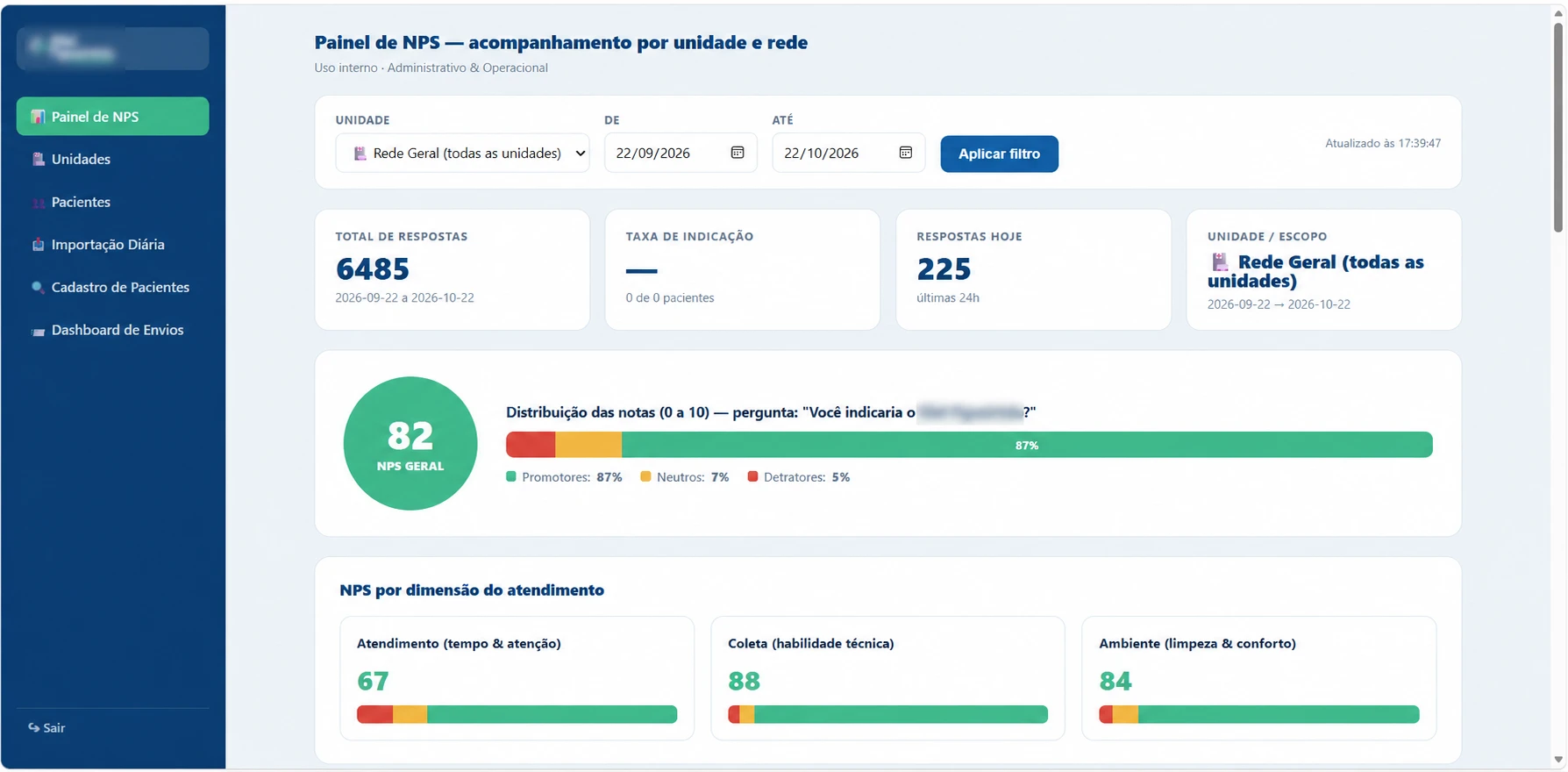The height and width of the screenshot is (772, 1568).
Task: Click the green 87% promotores bar segment
Action: click(1027, 445)
